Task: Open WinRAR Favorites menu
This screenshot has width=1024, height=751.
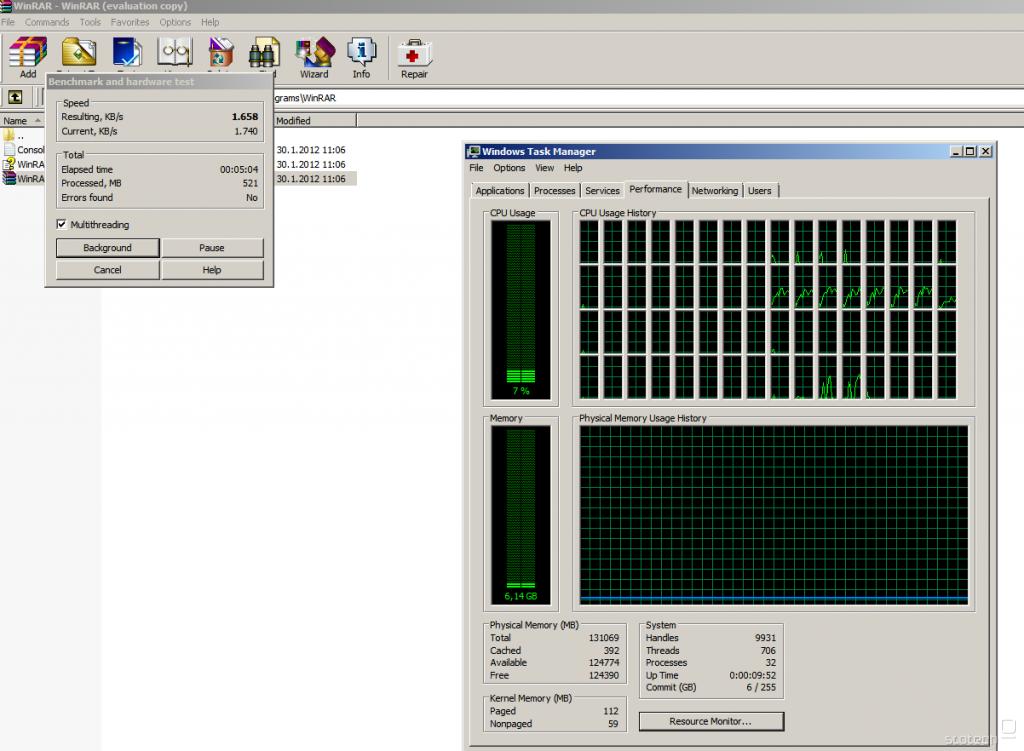Action: click(130, 22)
